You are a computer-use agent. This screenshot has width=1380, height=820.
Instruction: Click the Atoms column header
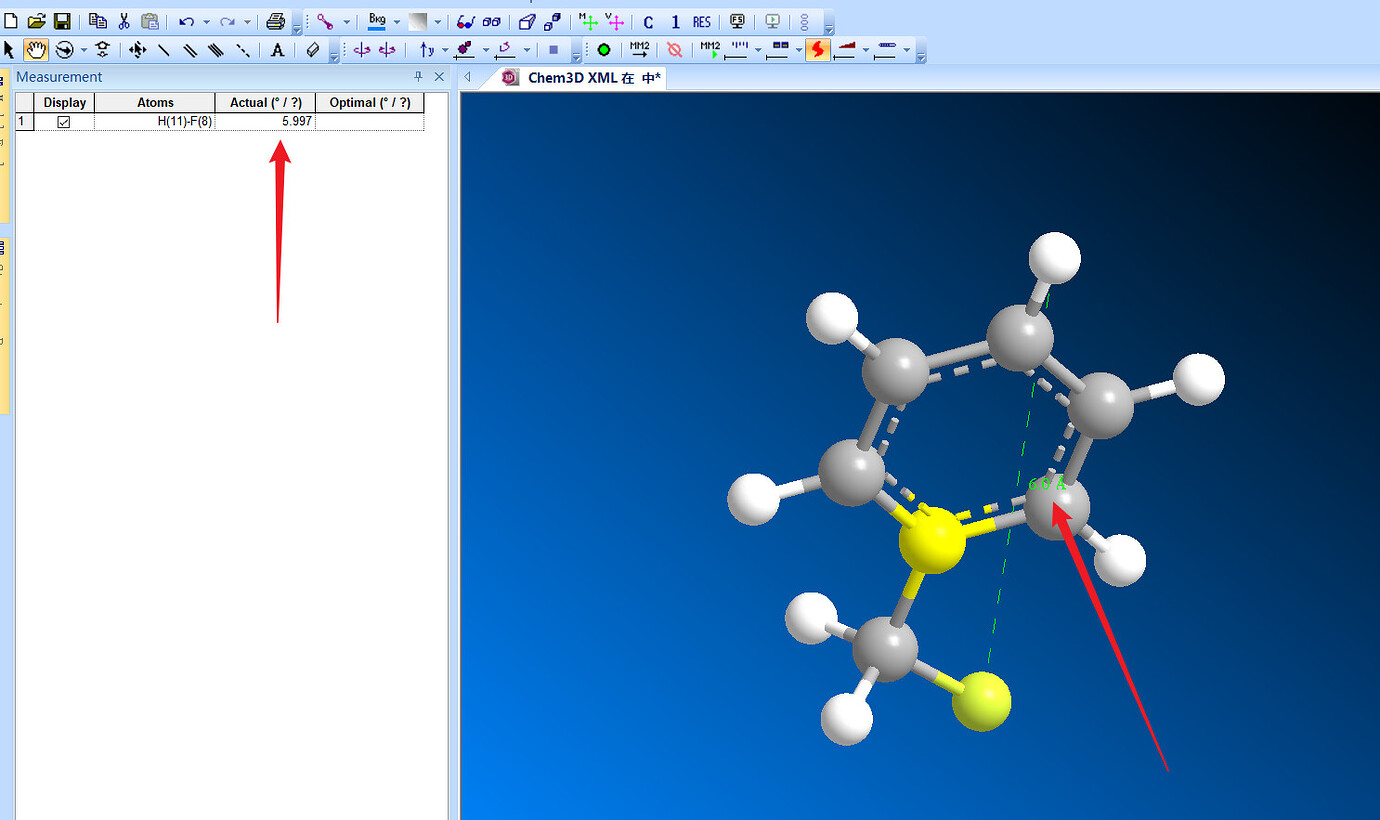tap(155, 103)
